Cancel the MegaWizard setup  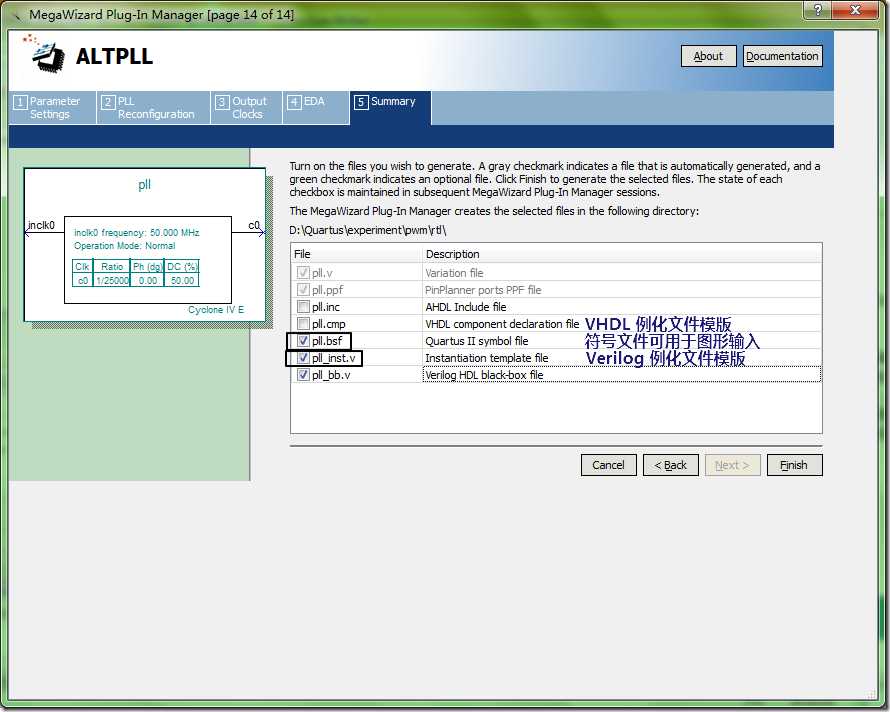608,465
